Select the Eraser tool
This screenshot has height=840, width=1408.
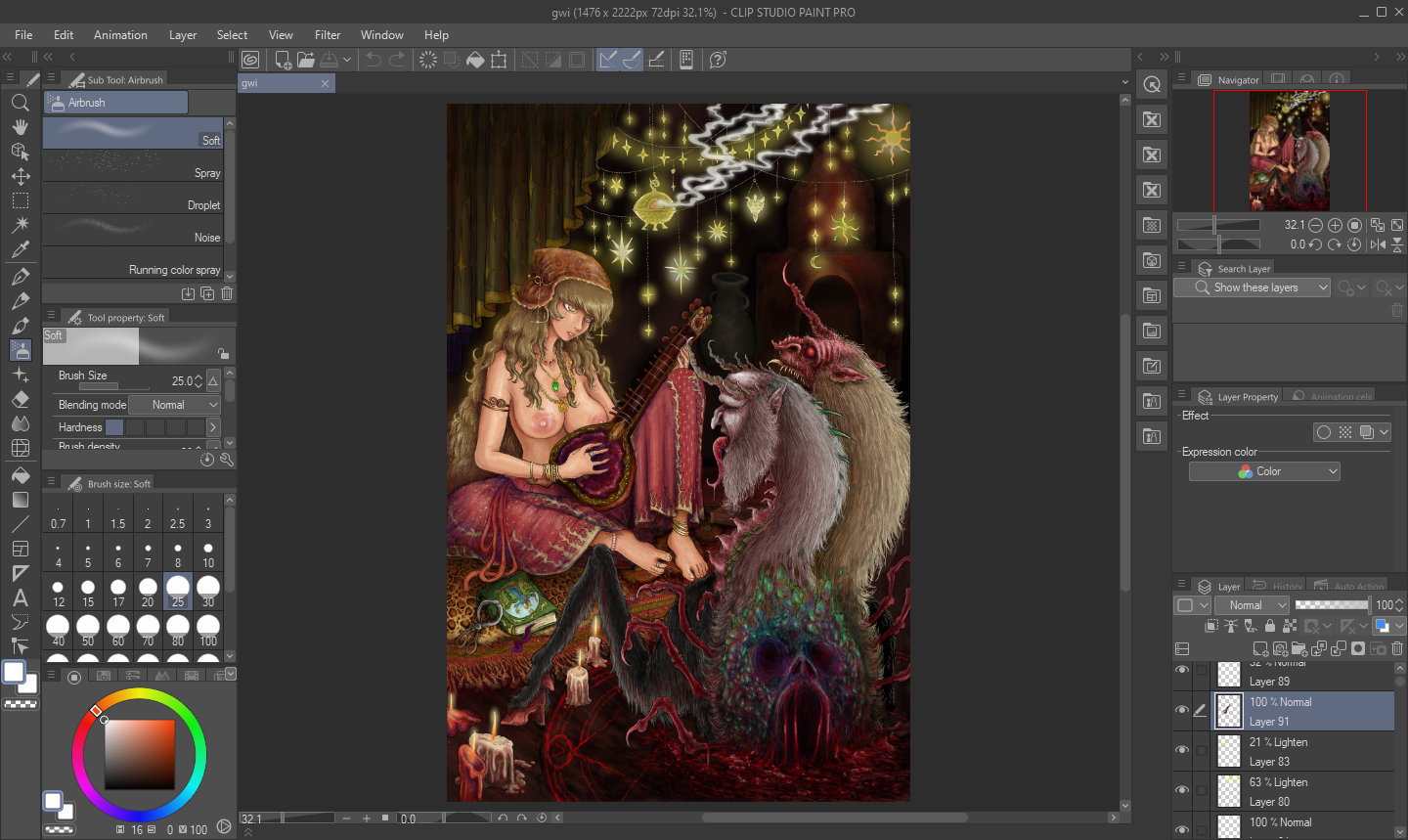(x=20, y=399)
